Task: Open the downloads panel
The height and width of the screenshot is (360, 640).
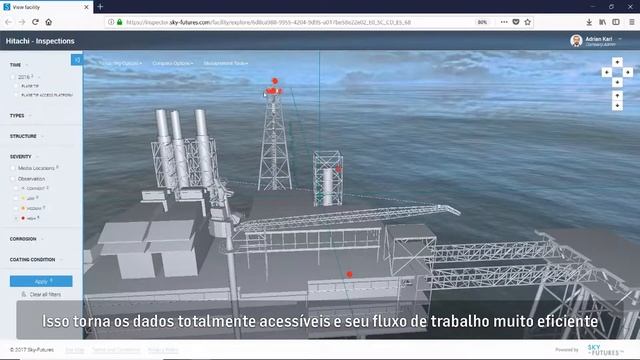Action: click(x=589, y=22)
